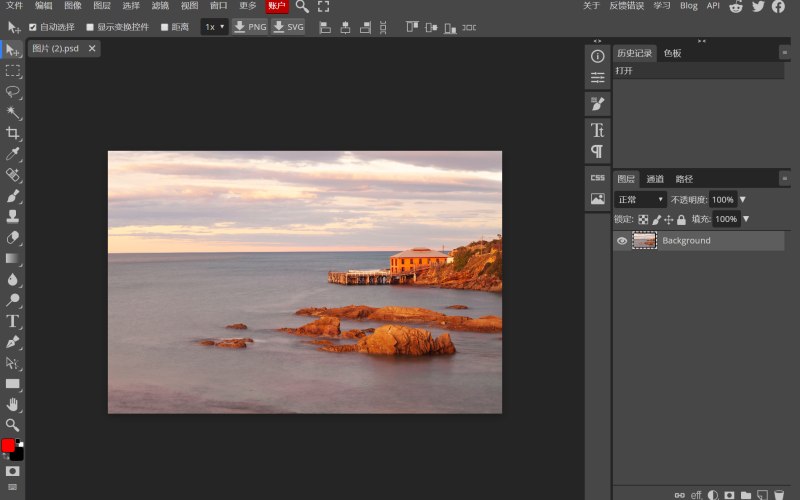Select the Type tool in the toolbox
Image resolution: width=800 pixels, height=500 pixels.
tap(12, 321)
